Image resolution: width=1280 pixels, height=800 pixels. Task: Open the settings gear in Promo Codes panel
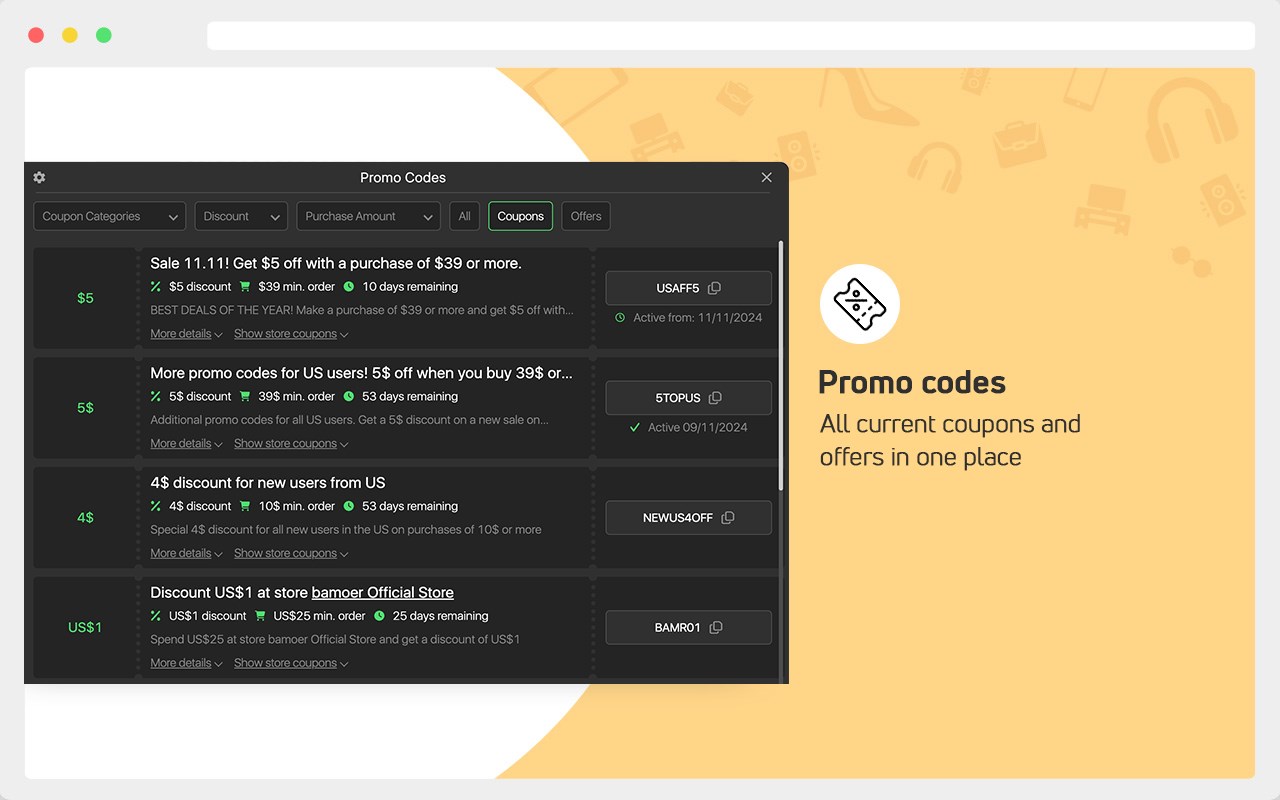39,177
